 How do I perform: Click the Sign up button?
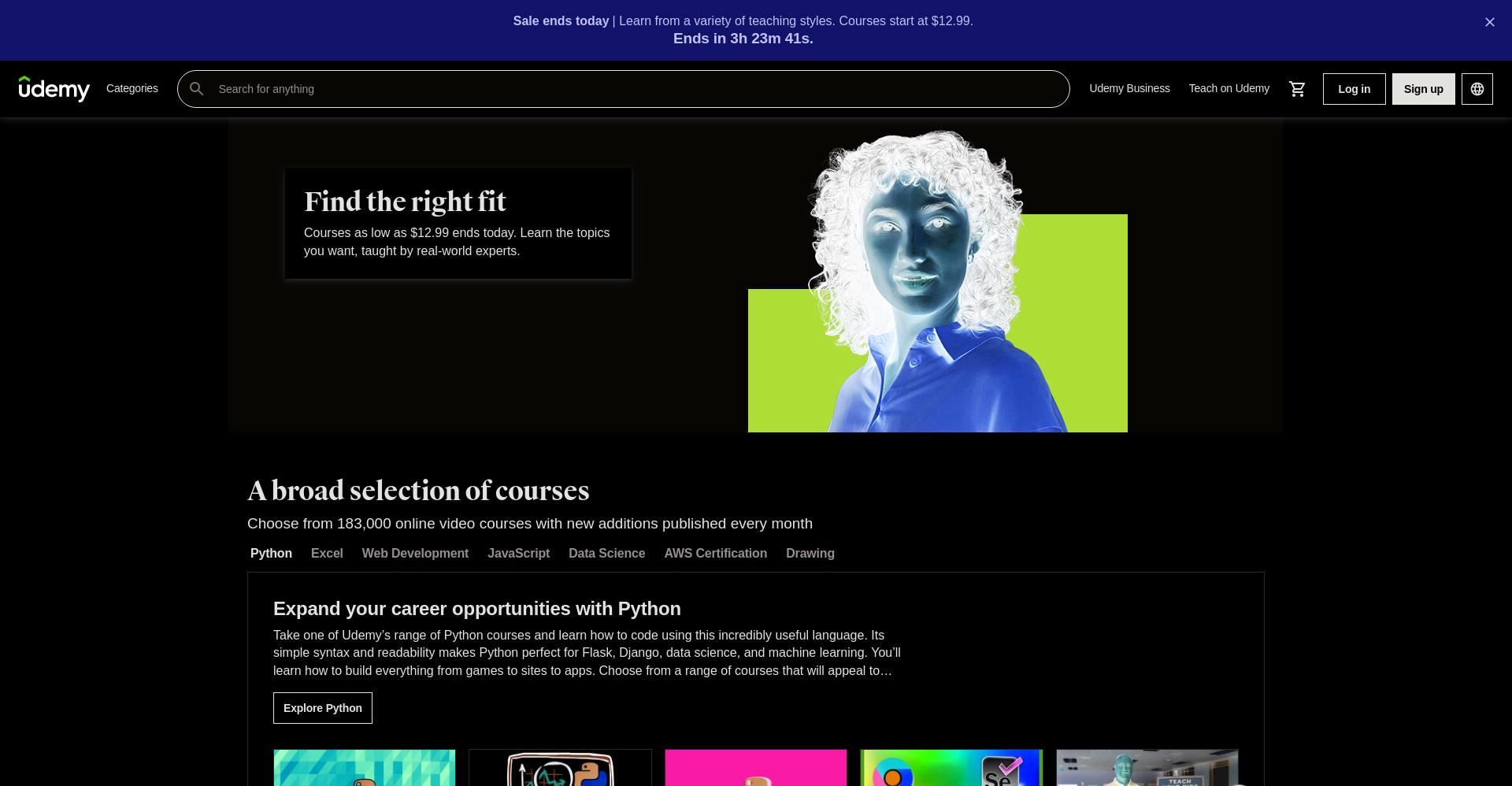[1423, 89]
